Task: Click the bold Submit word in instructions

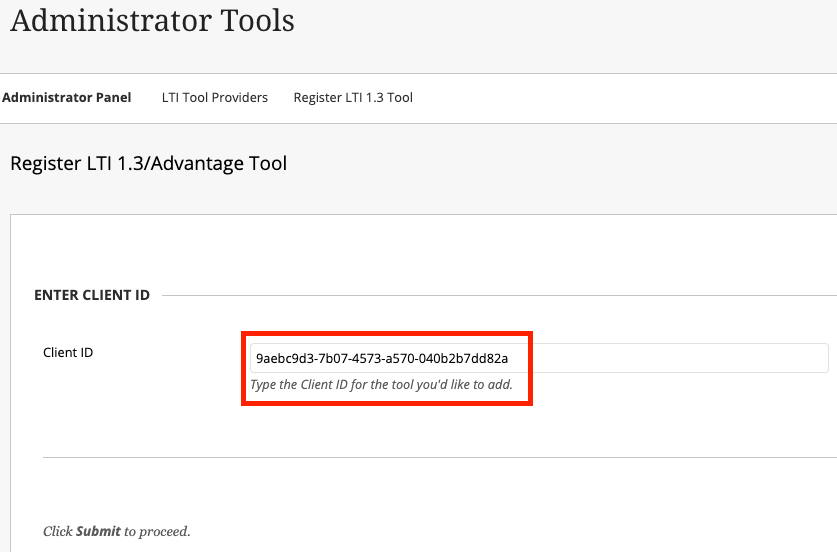Action: [x=98, y=531]
